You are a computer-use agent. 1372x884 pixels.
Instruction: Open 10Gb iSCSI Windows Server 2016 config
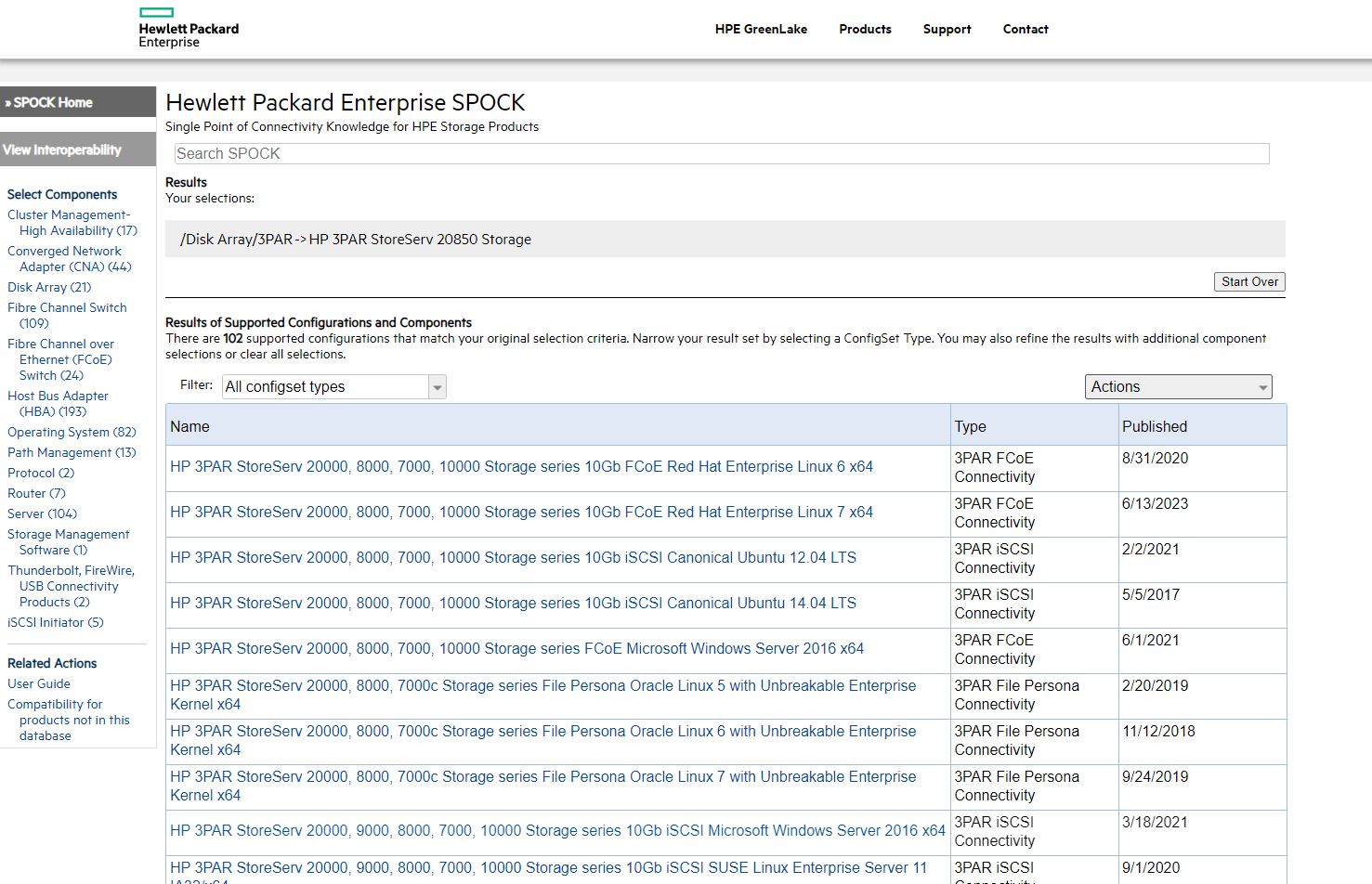click(x=557, y=830)
